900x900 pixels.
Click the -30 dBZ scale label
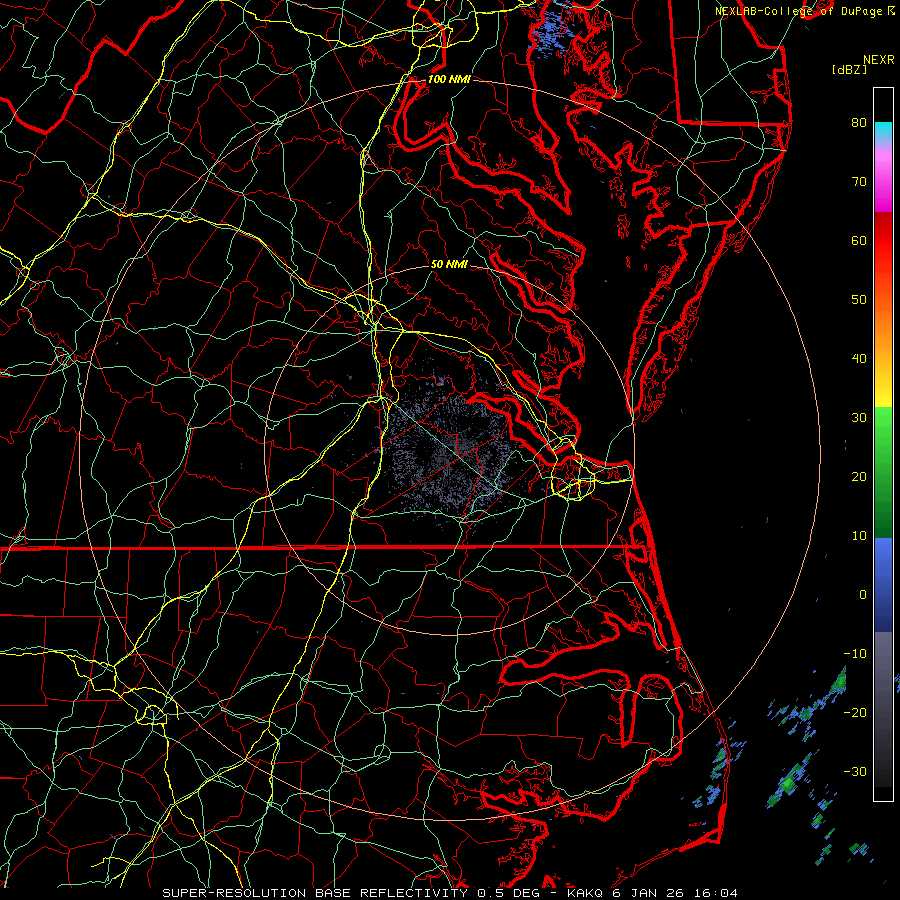pos(855,771)
